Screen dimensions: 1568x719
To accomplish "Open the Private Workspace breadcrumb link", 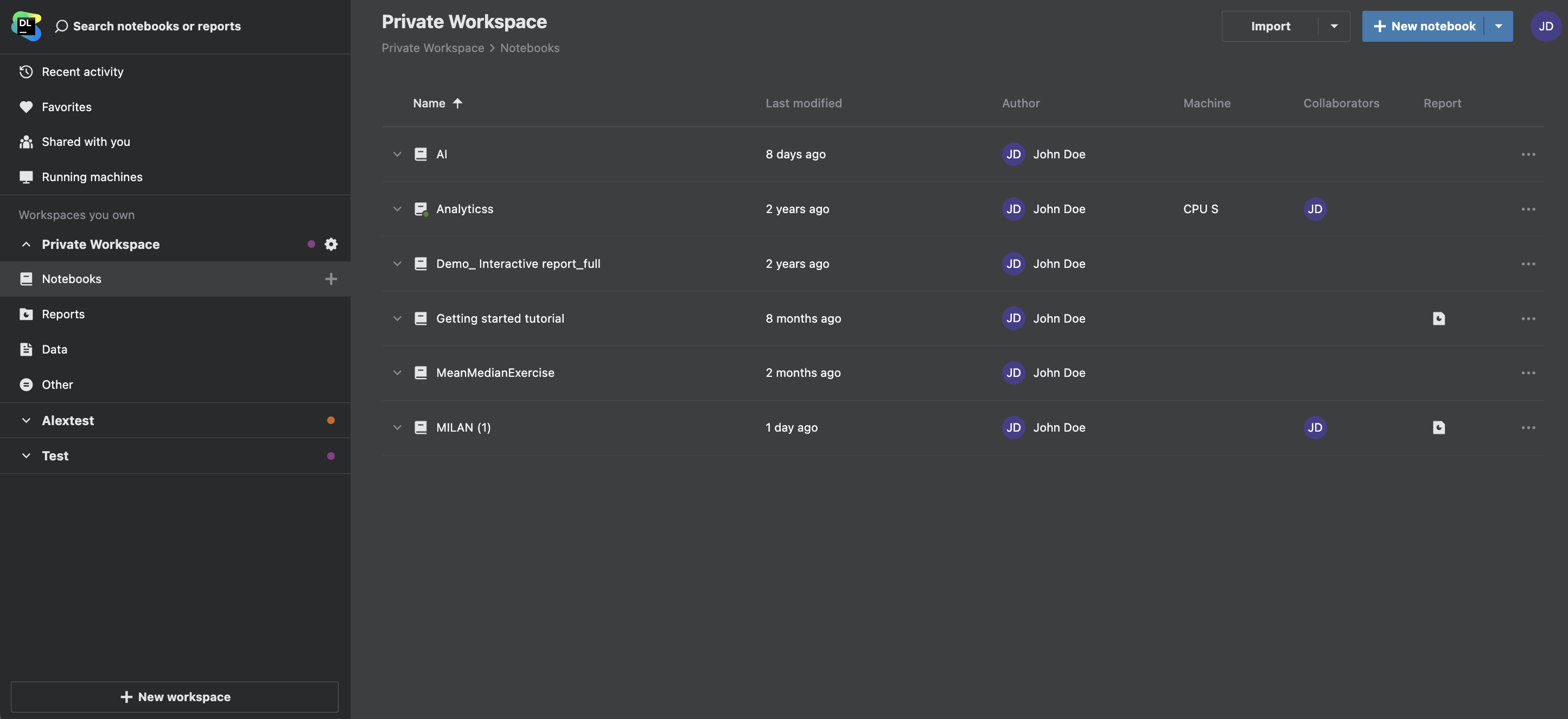I will [x=433, y=48].
